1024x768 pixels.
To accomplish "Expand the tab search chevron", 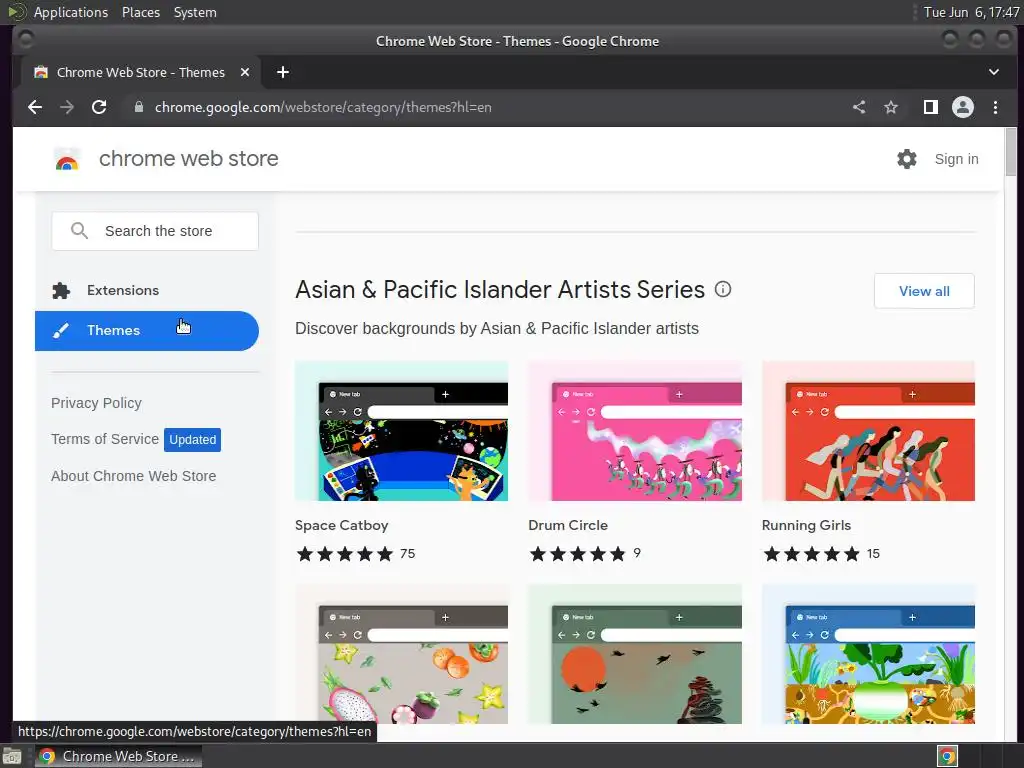I will [993, 72].
